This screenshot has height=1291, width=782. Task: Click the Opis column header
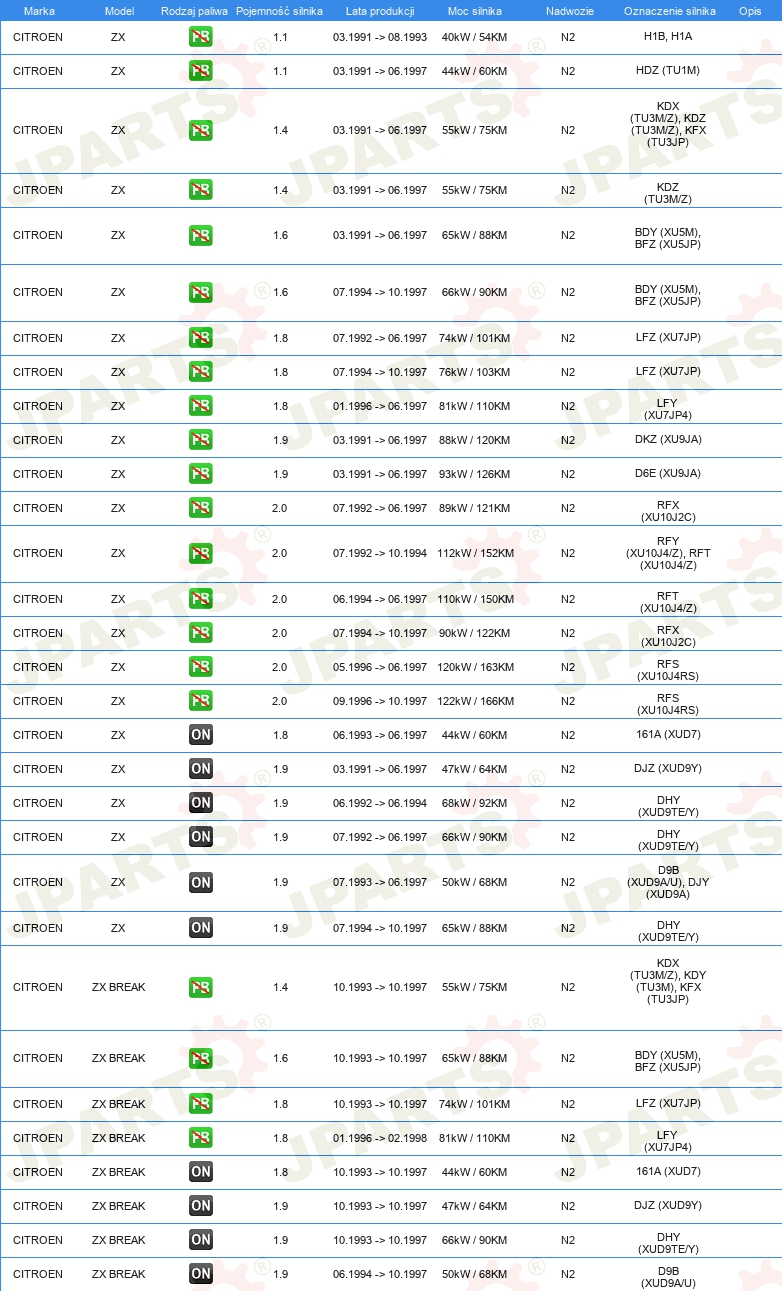(x=750, y=11)
